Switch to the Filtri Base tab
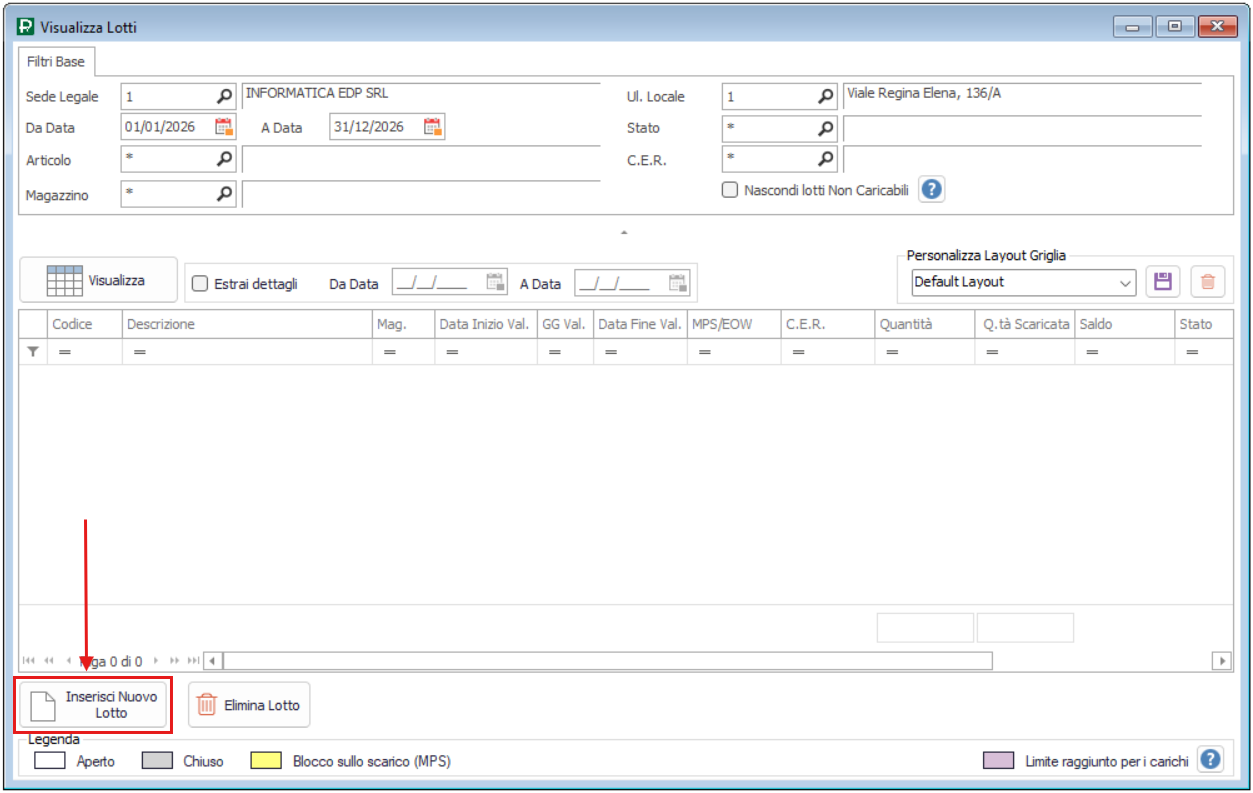This screenshot has height=793, width=1253. coord(56,62)
